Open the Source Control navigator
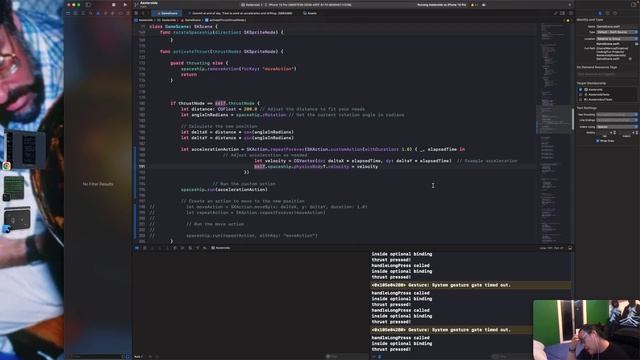 [x=76, y=13]
